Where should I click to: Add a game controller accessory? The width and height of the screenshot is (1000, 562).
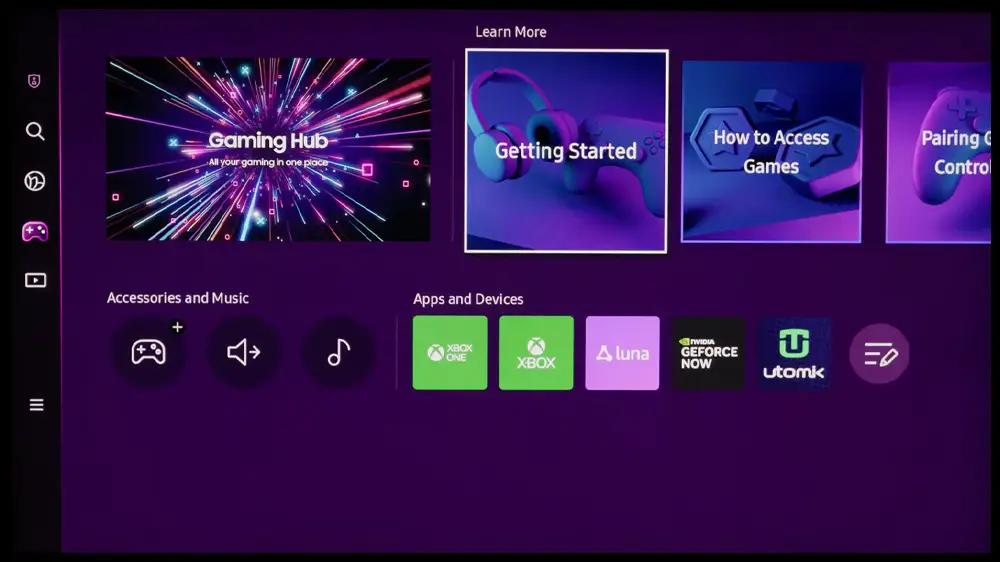[150, 351]
